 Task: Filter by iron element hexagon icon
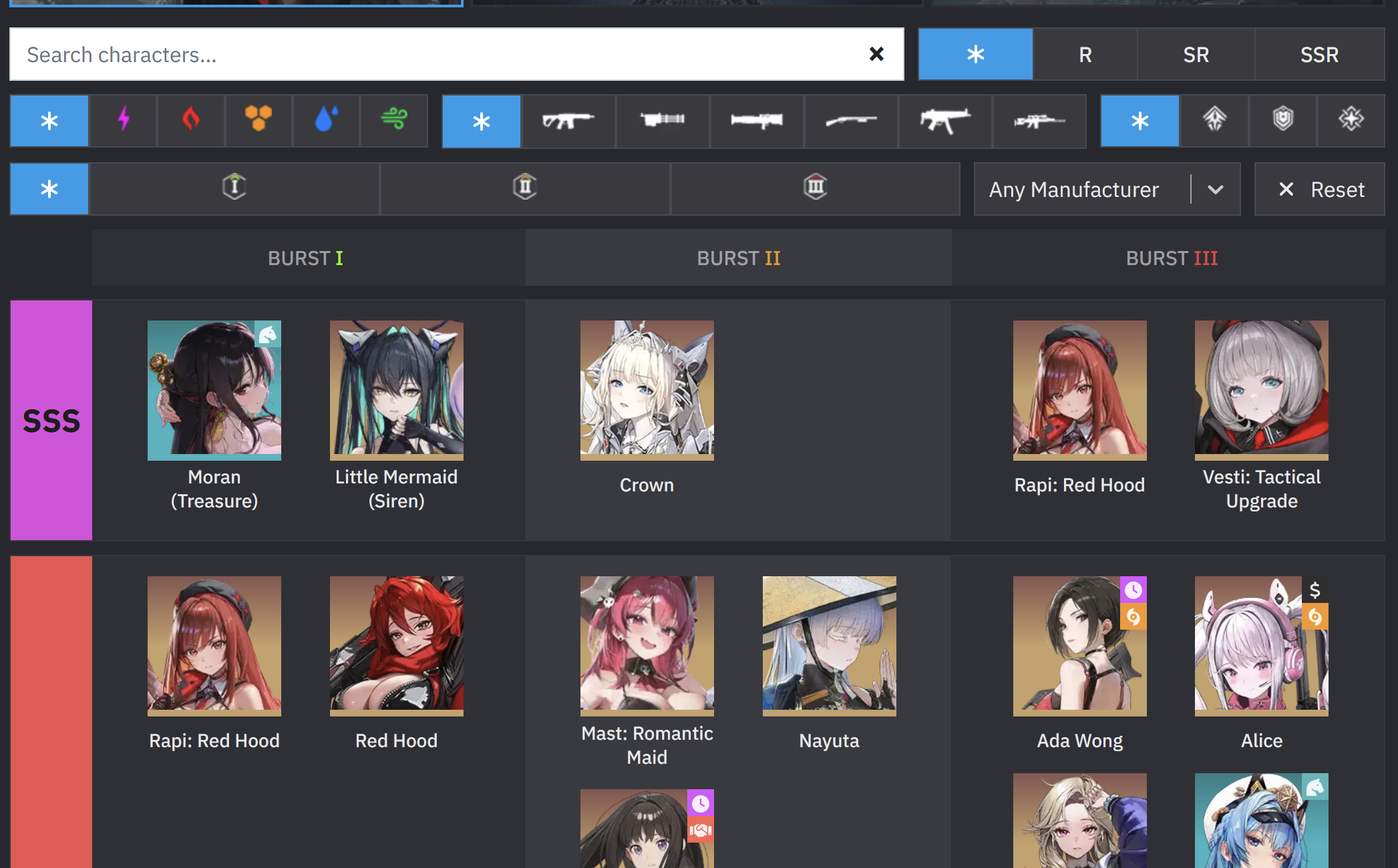coord(258,121)
